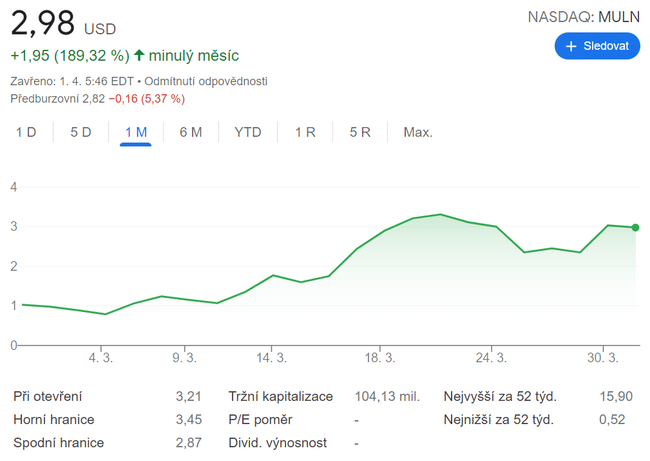Click the Při otevření stat label
Screen dimensions: 650x461
pyautogui.click(x=47, y=397)
